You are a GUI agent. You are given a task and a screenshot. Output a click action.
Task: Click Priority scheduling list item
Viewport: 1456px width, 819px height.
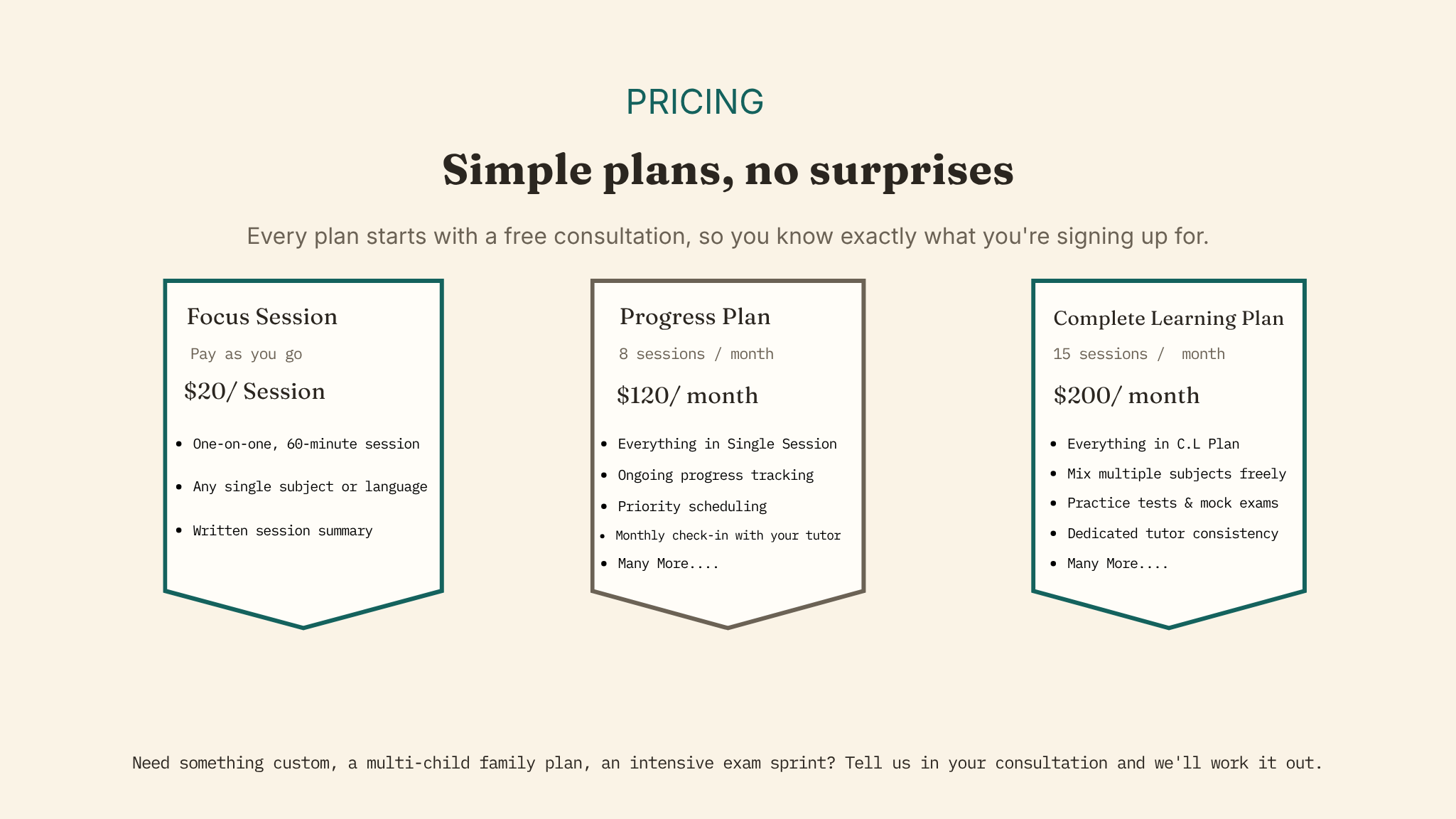point(692,507)
